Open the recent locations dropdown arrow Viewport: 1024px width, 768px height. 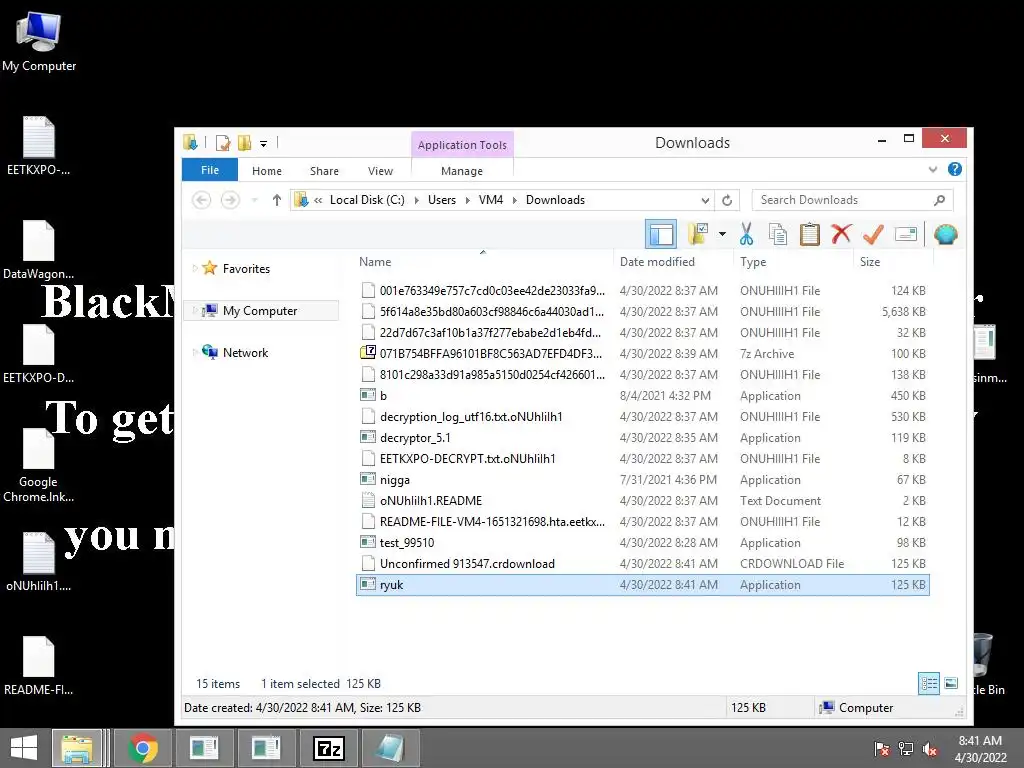[255, 200]
